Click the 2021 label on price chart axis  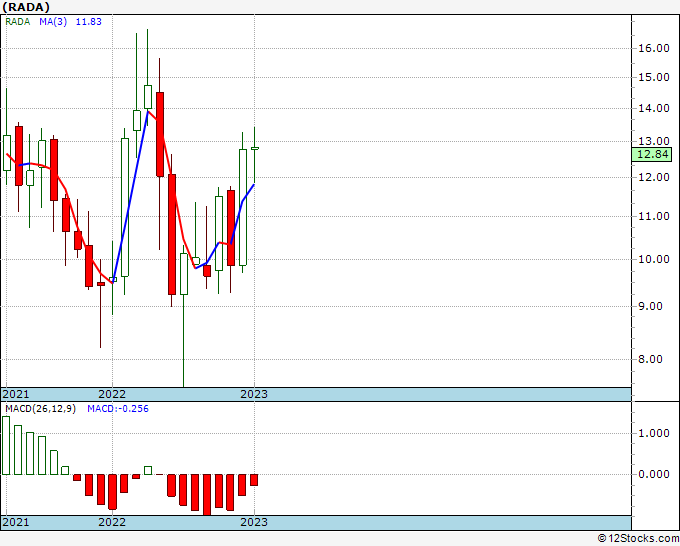16,394
